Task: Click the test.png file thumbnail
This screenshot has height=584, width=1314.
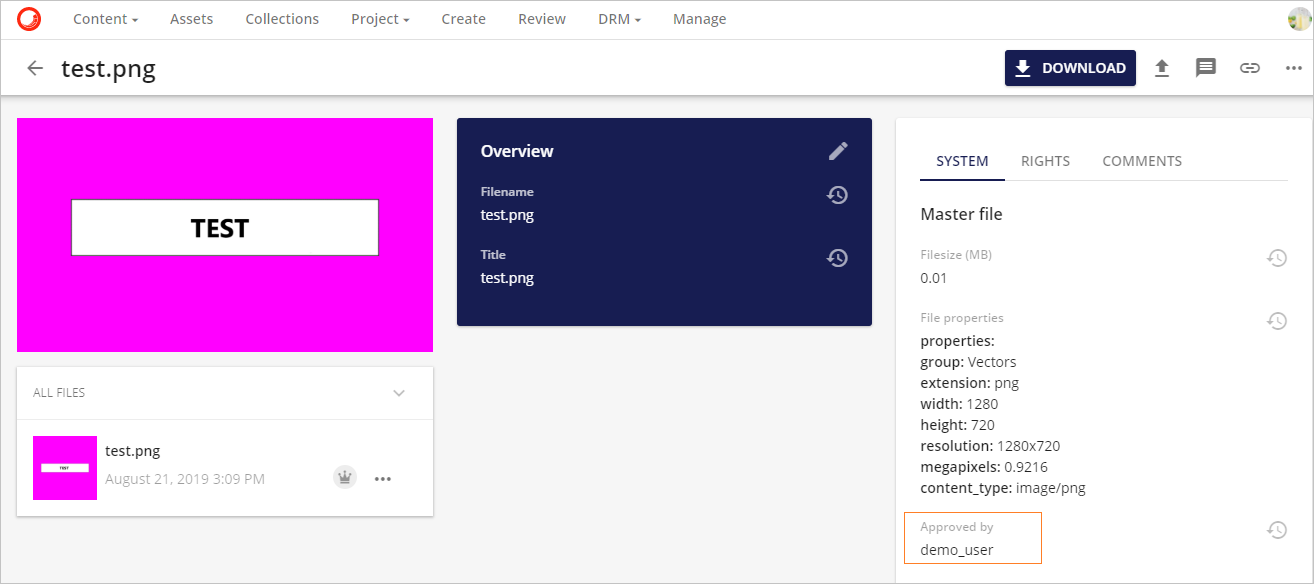Action: pos(64,467)
